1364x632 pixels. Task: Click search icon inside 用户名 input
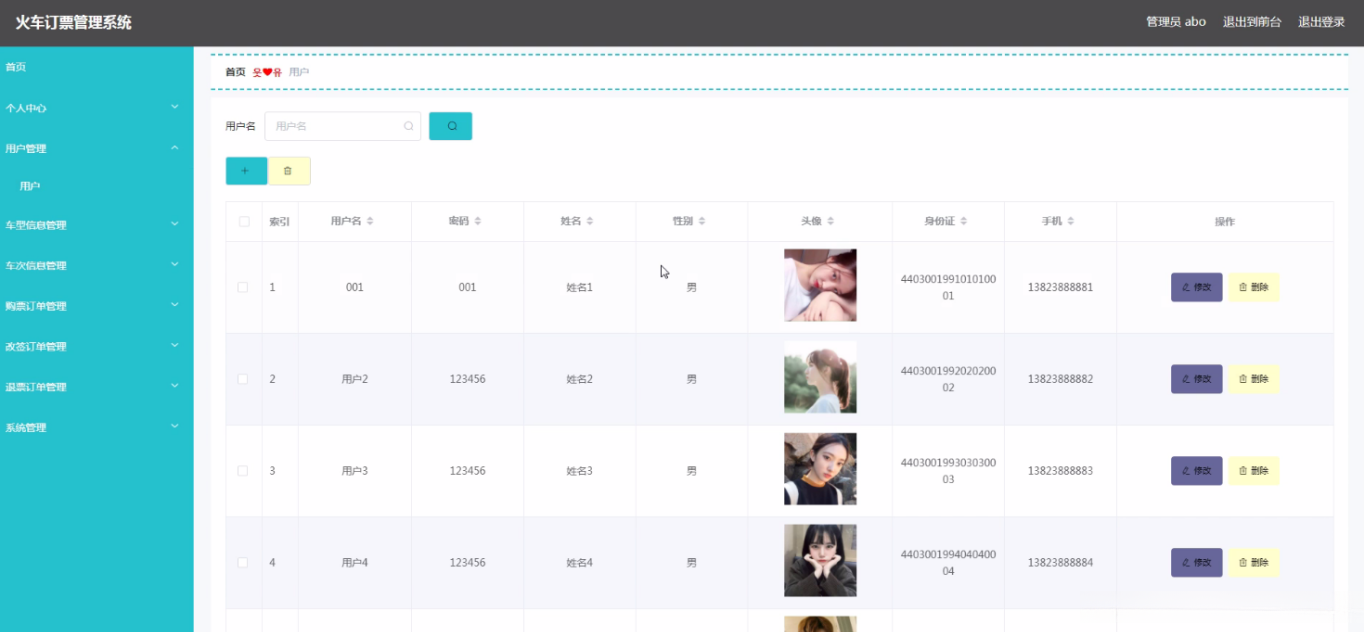click(408, 126)
